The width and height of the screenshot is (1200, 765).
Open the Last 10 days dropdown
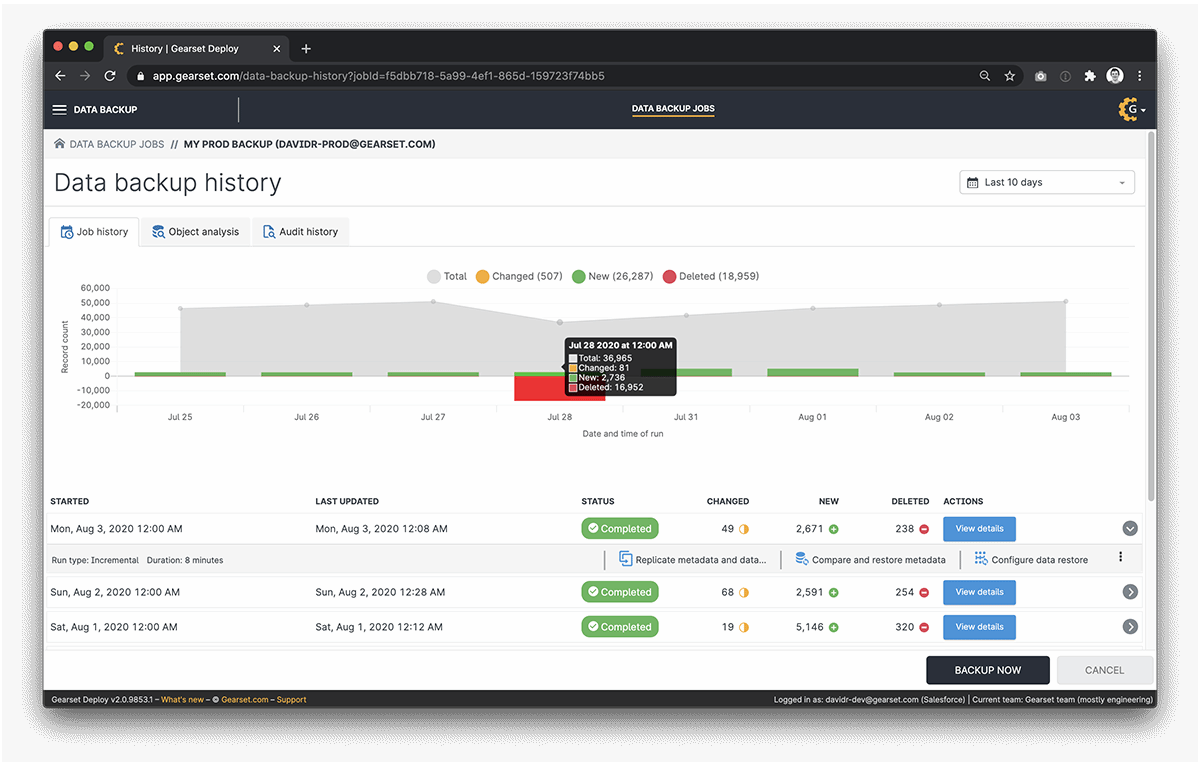coord(1046,182)
